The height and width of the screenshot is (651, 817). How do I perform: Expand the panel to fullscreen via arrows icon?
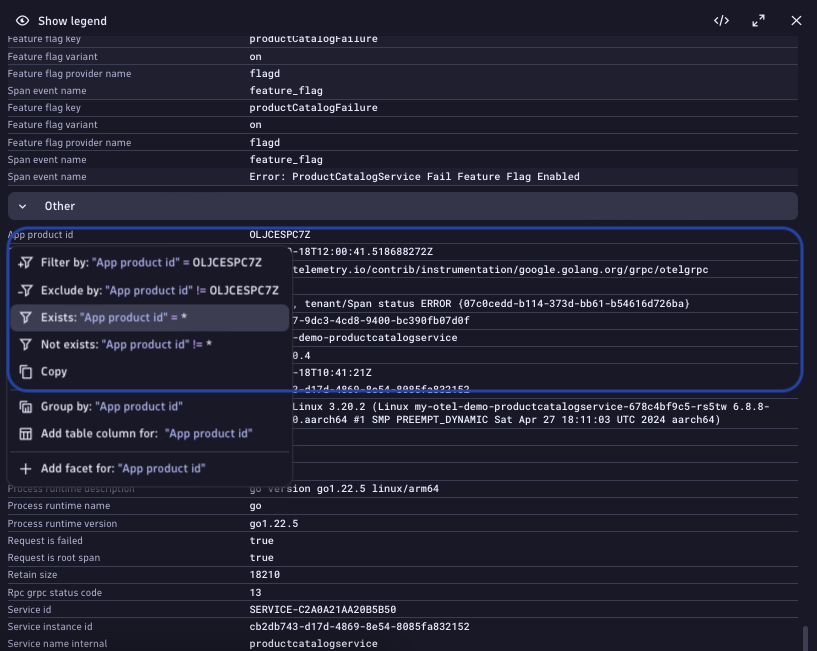click(x=758, y=20)
